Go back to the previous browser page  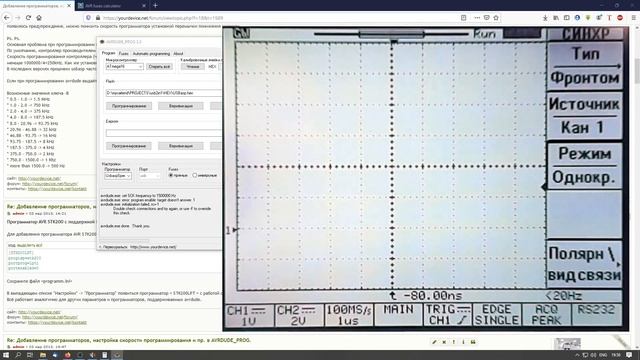[7, 18]
